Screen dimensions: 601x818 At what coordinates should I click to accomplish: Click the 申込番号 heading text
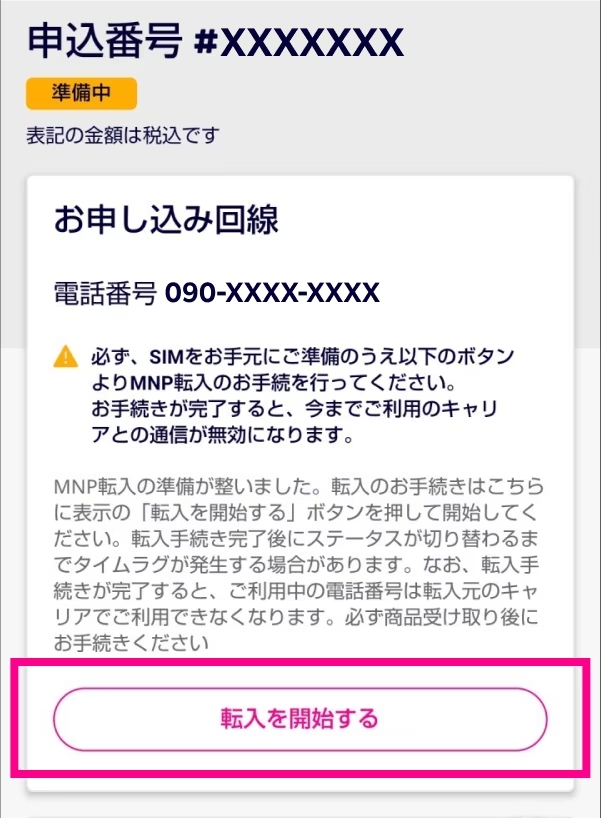105,41
